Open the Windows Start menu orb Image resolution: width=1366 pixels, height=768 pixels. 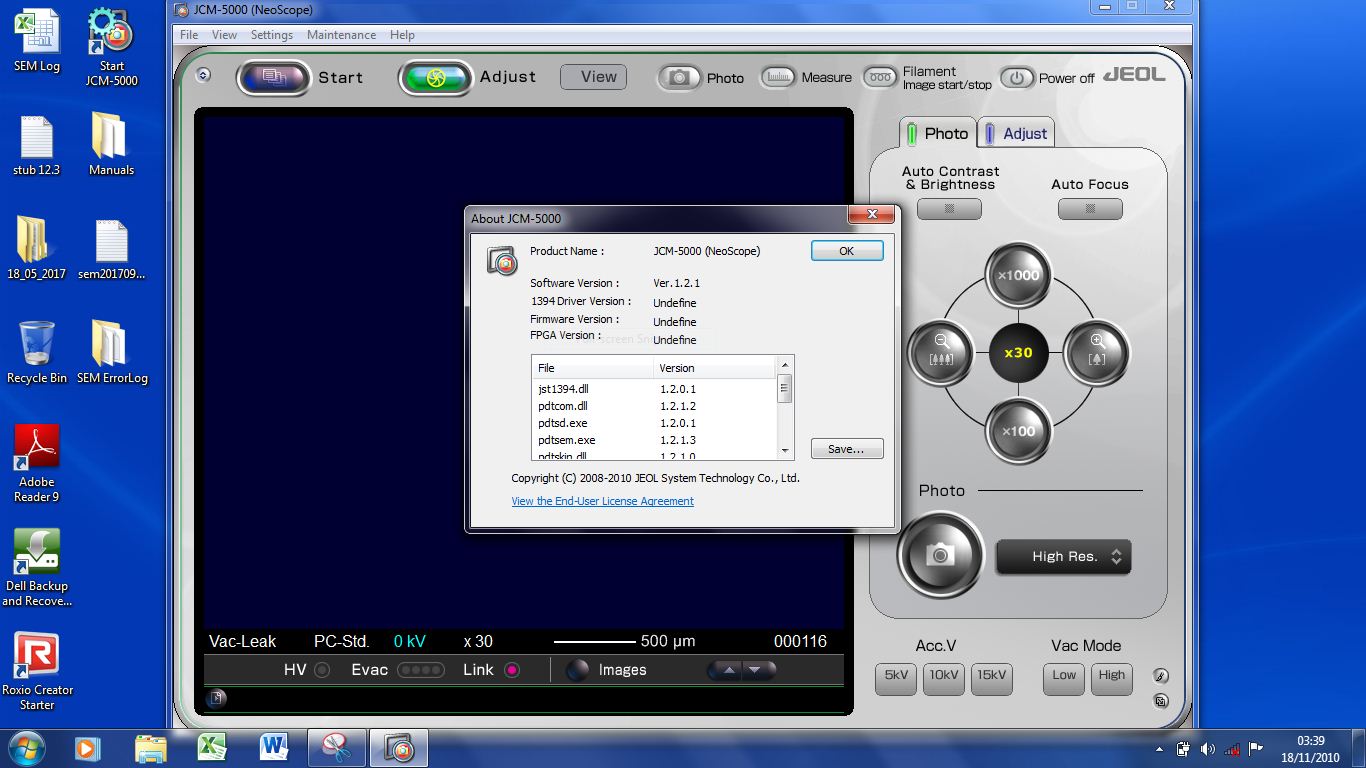point(27,747)
